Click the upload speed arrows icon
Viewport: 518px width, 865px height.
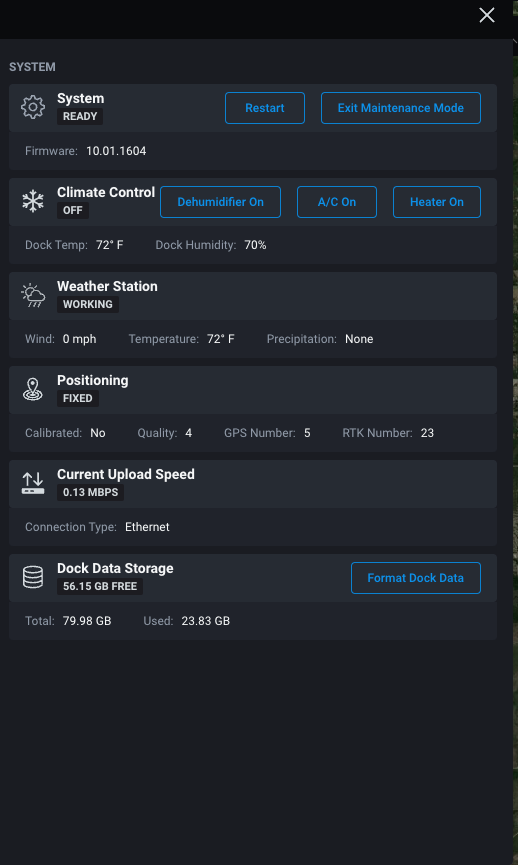[33, 483]
